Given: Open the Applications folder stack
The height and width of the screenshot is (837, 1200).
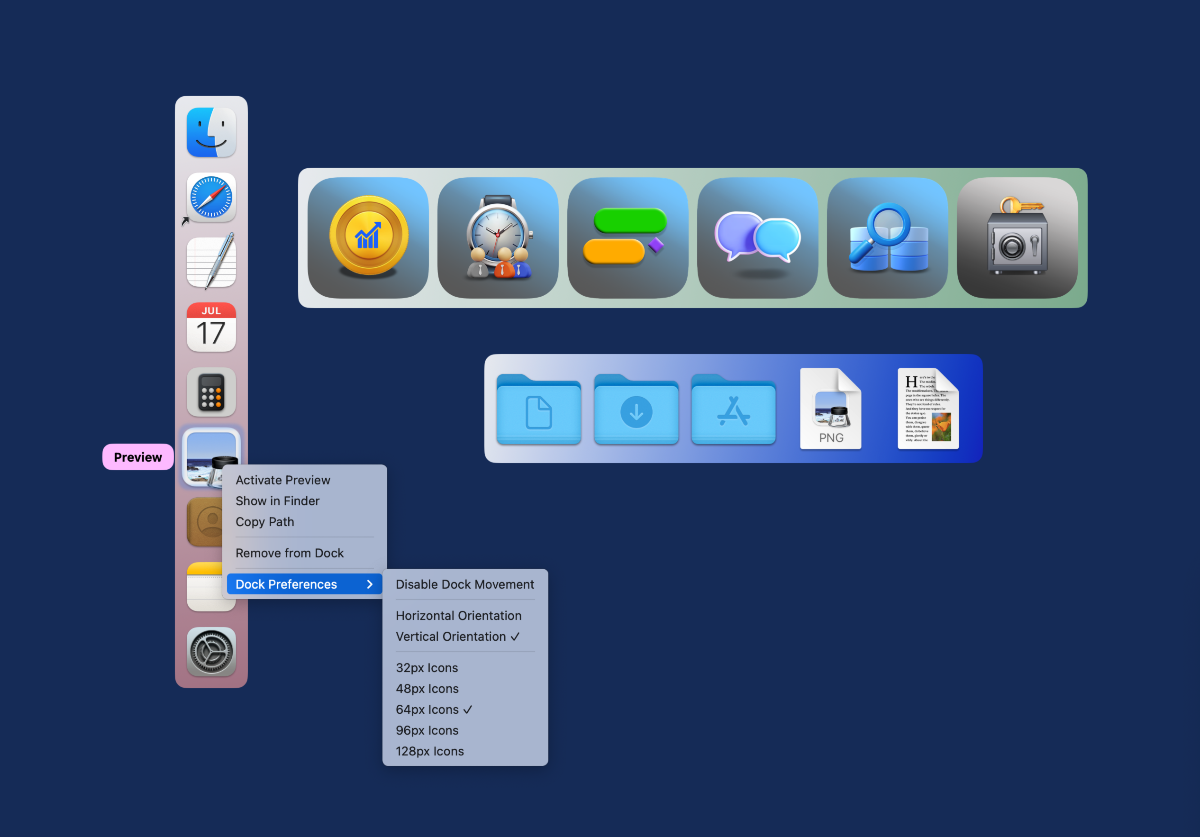Looking at the screenshot, I should coord(733,409).
